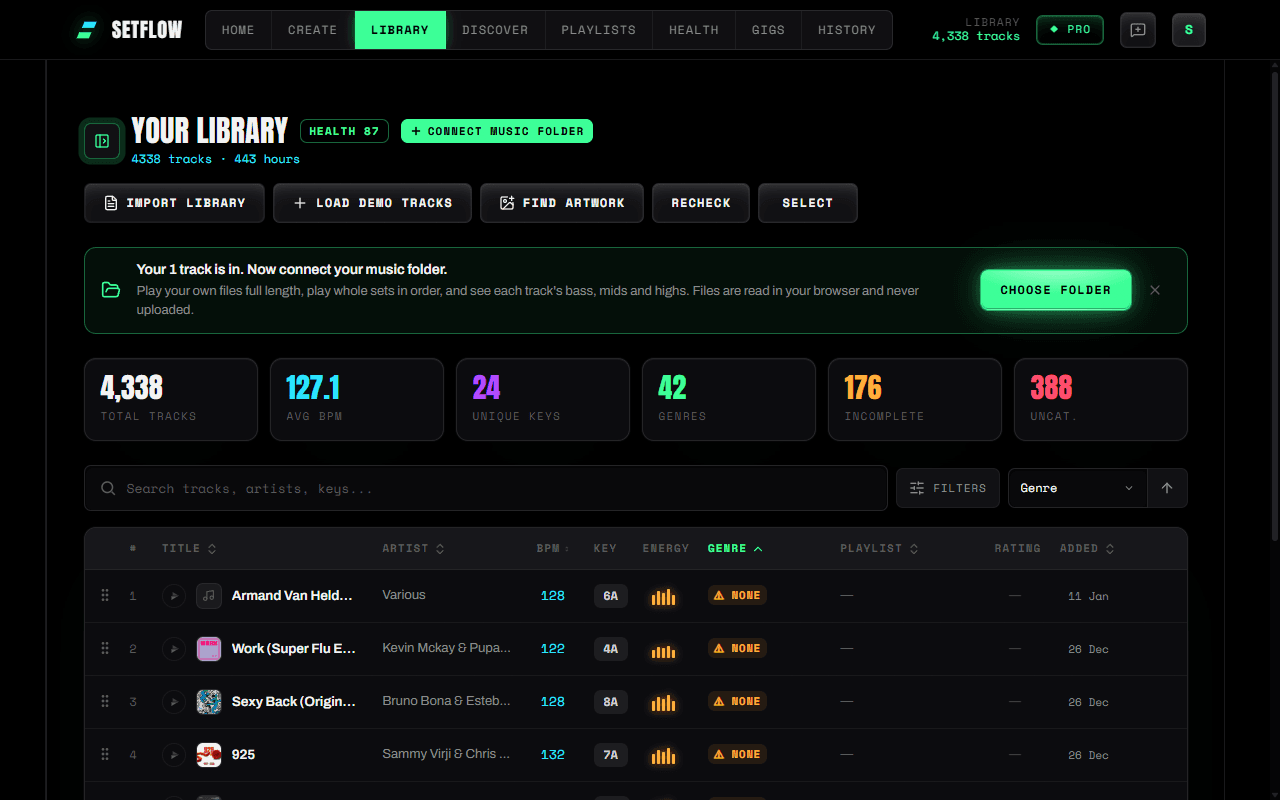Click the Health 87 badge
Screen dimensions: 1280x800
pos(344,131)
